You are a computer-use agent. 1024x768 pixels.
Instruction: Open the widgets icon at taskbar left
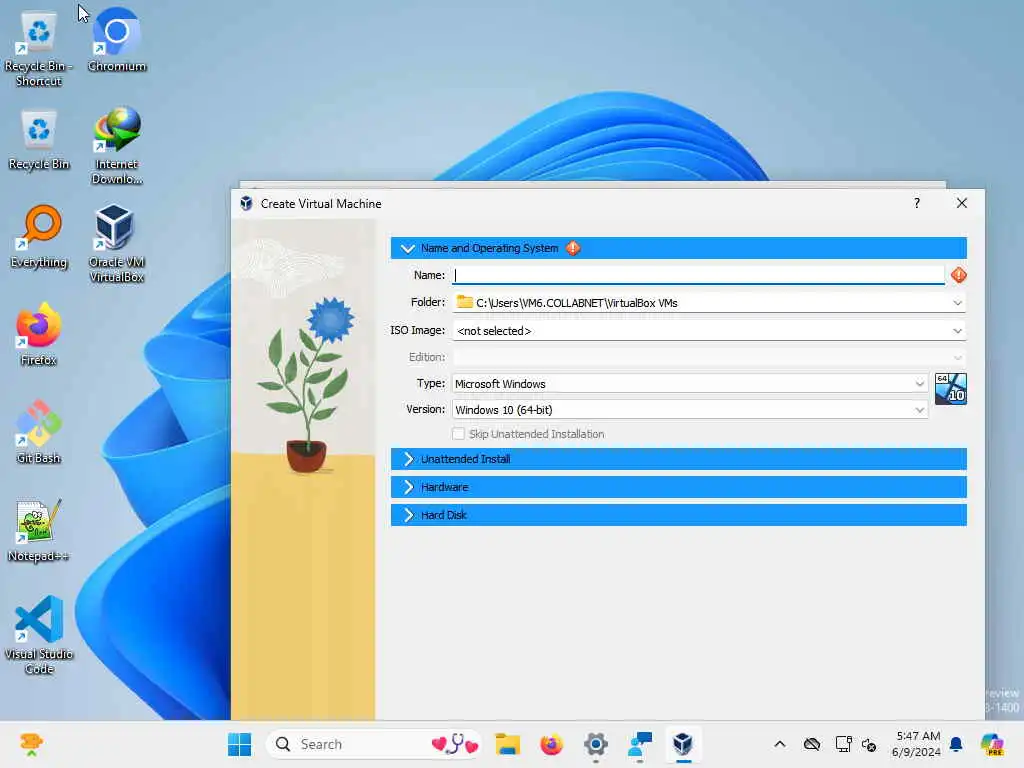31,744
